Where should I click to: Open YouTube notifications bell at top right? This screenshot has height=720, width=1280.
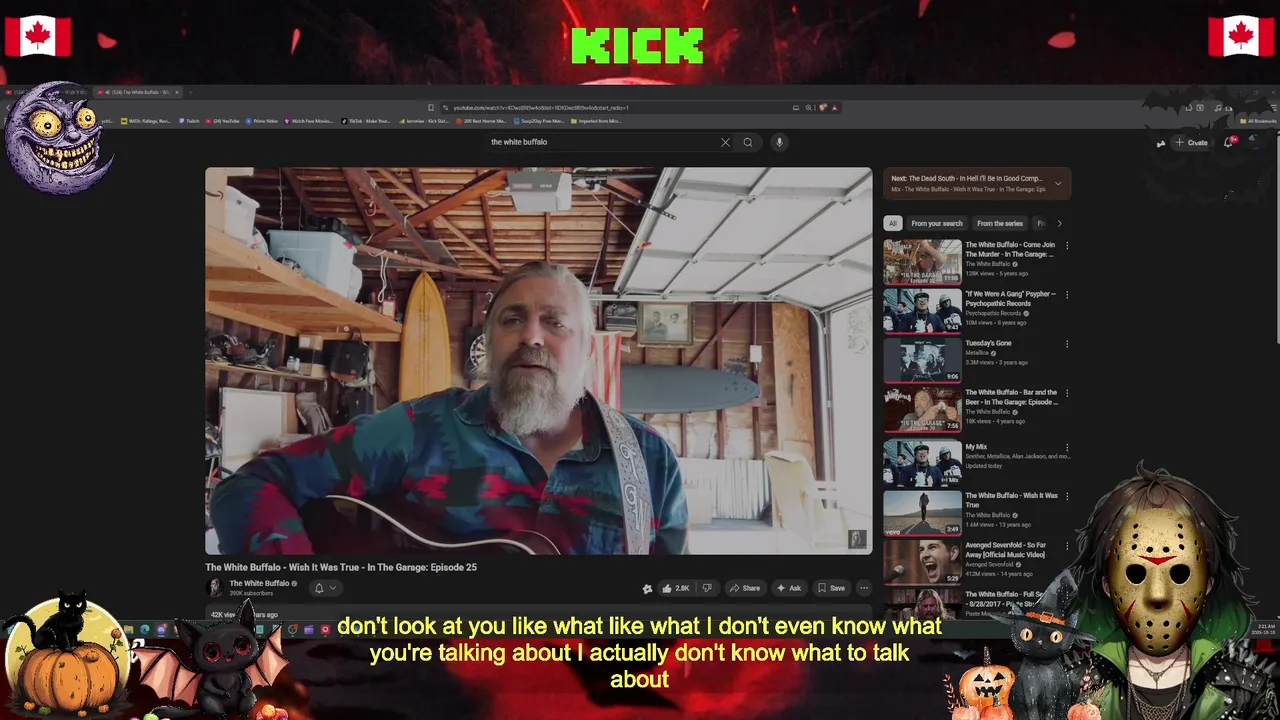tap(1229, 142)
